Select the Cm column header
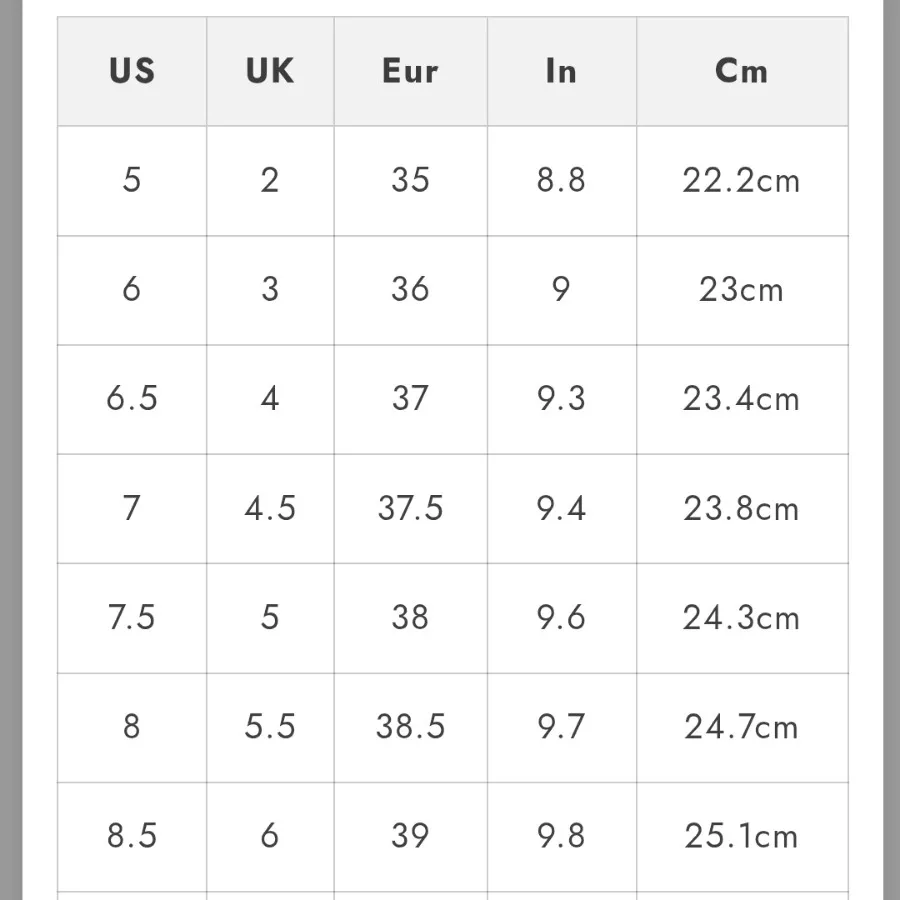The height and width of the screenshot is (900, 900). tap(741, 71)
